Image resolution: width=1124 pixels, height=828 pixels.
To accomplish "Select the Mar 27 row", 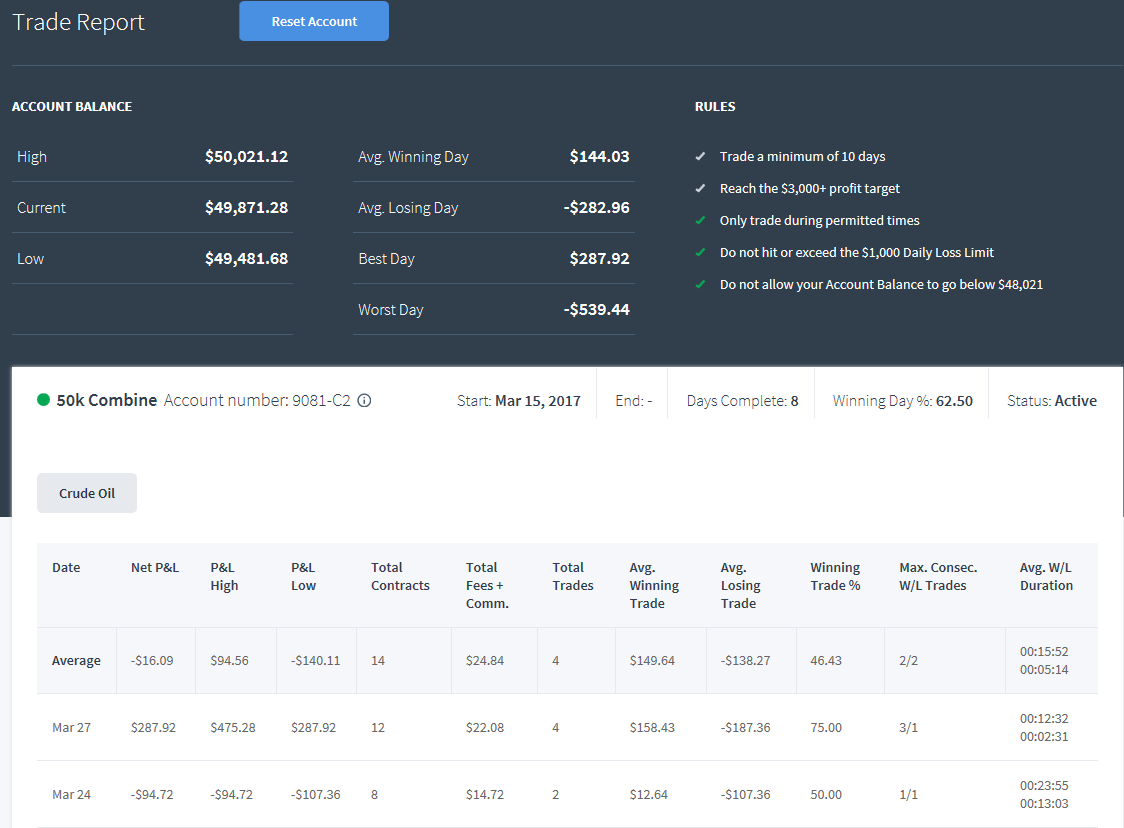I will tap(567, 728).
